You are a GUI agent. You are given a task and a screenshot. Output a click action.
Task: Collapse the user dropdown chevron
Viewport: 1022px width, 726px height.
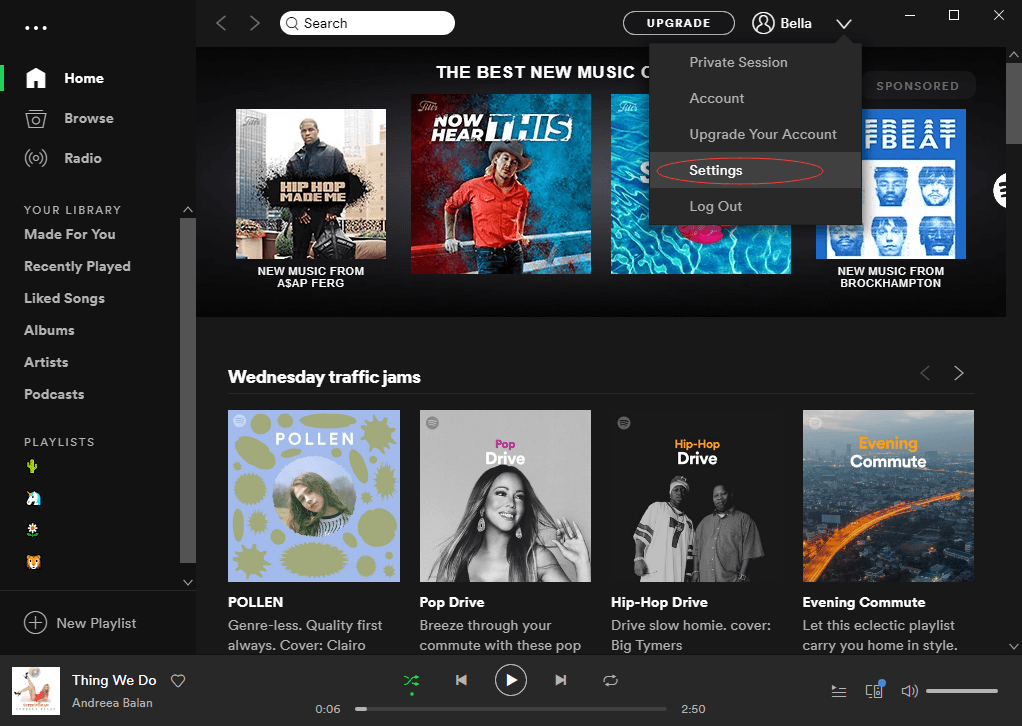[x=843, y=24]
